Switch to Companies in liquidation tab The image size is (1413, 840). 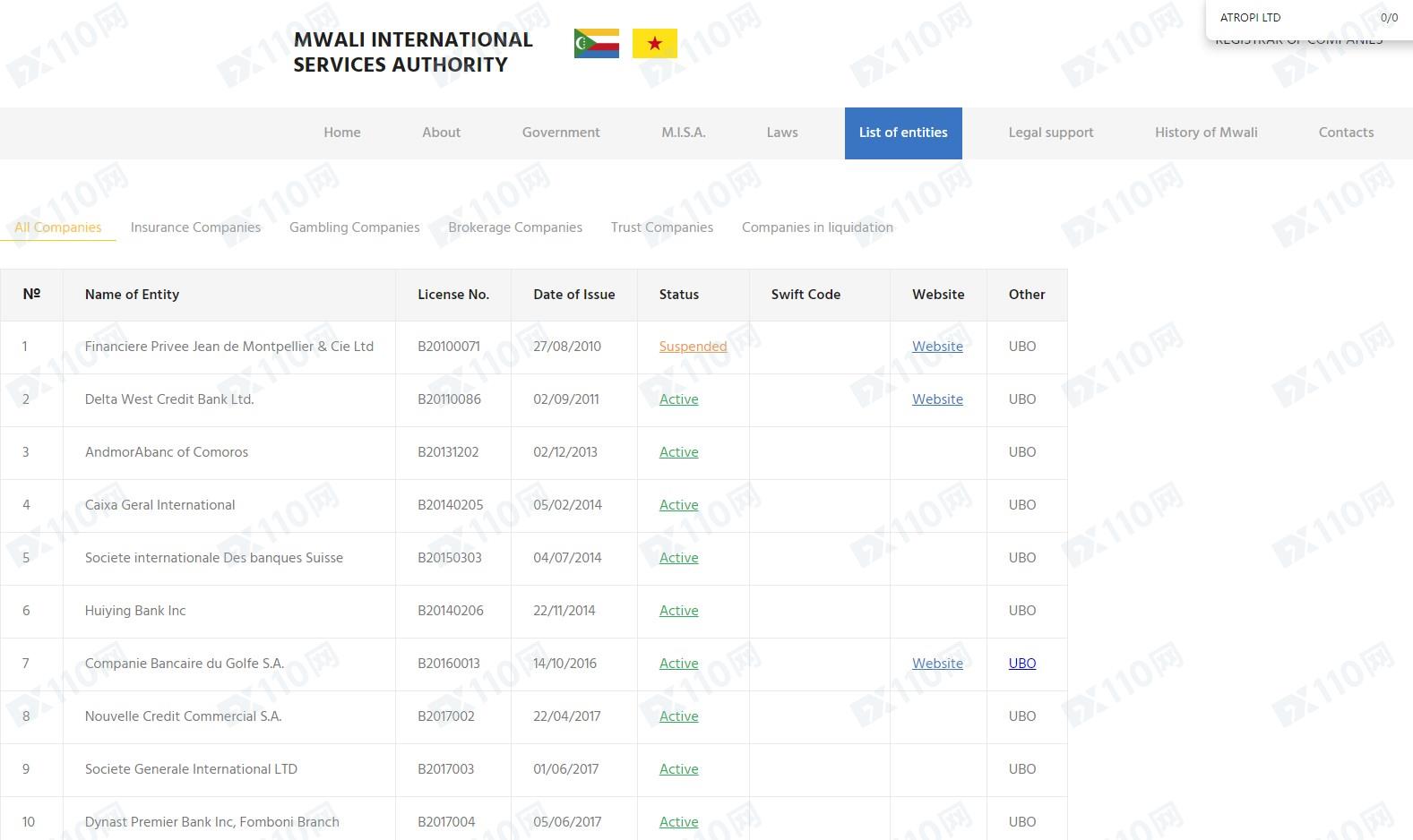tap(817, 227)
